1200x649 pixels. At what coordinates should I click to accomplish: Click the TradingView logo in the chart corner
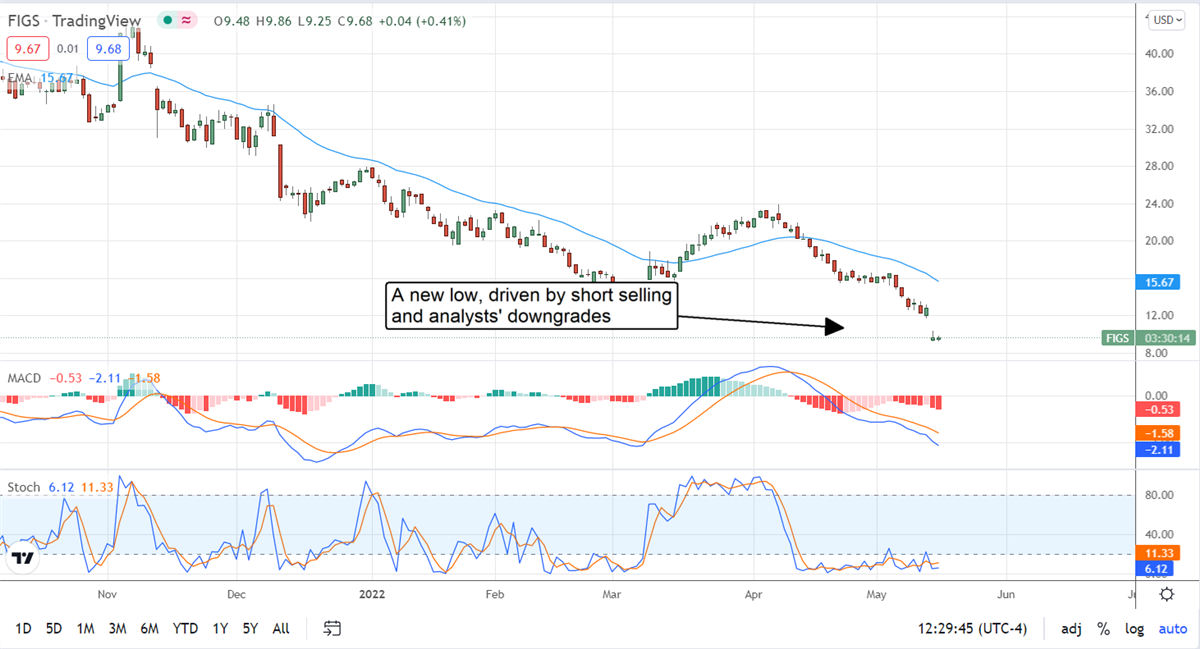pos(24,560)
